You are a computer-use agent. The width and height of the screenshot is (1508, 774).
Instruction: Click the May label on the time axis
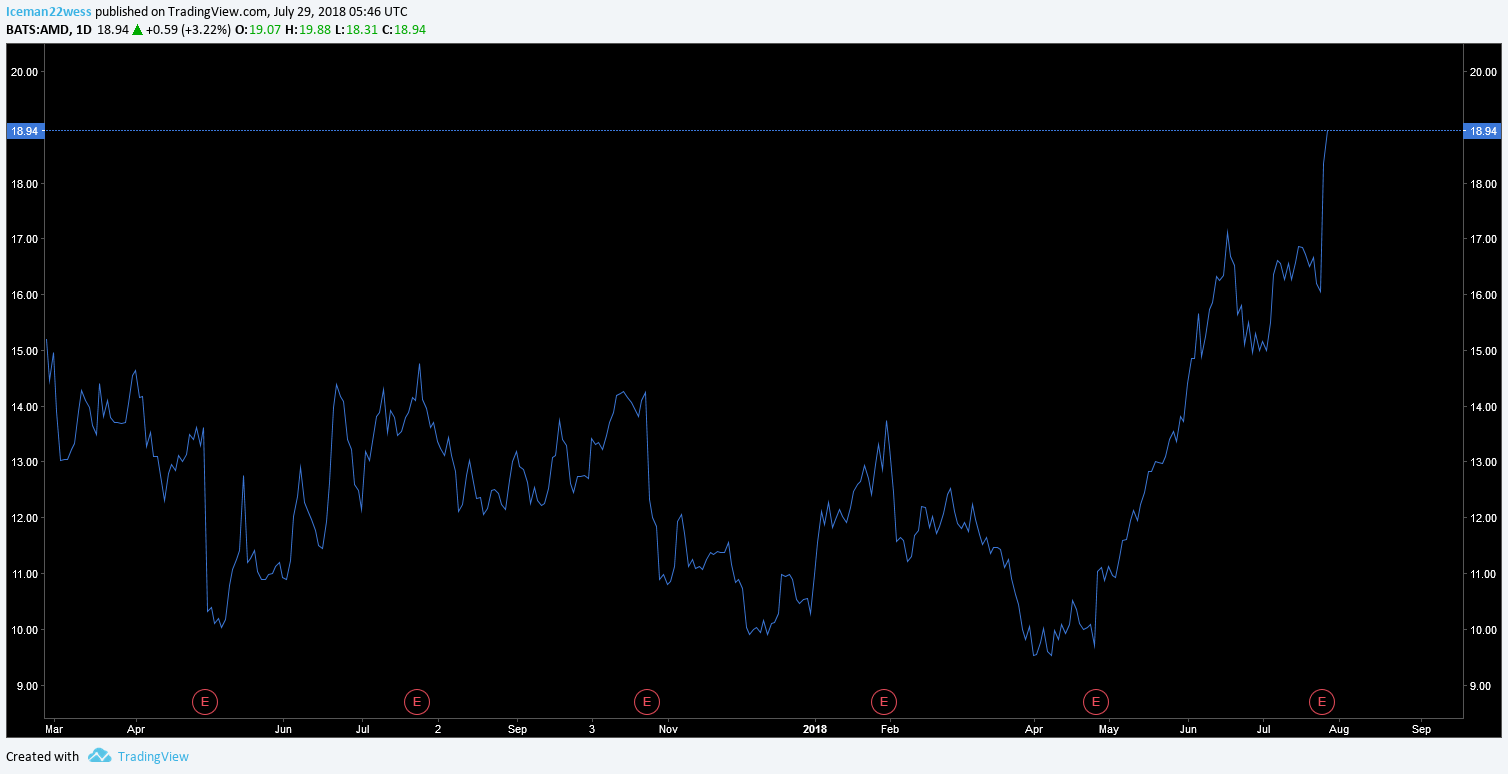pyautogui.click(x=1108, y=729)
